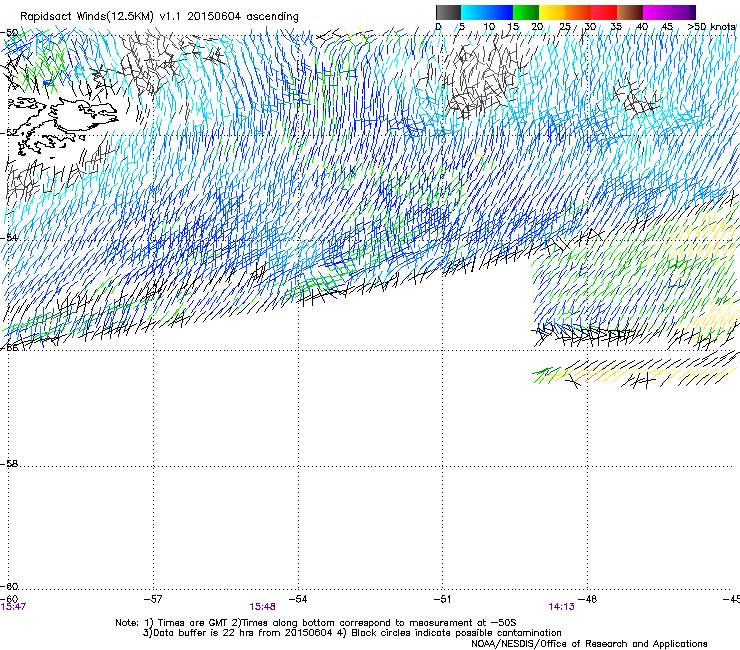Click the red 30–35 knots legend segment

tap(604, 12)
